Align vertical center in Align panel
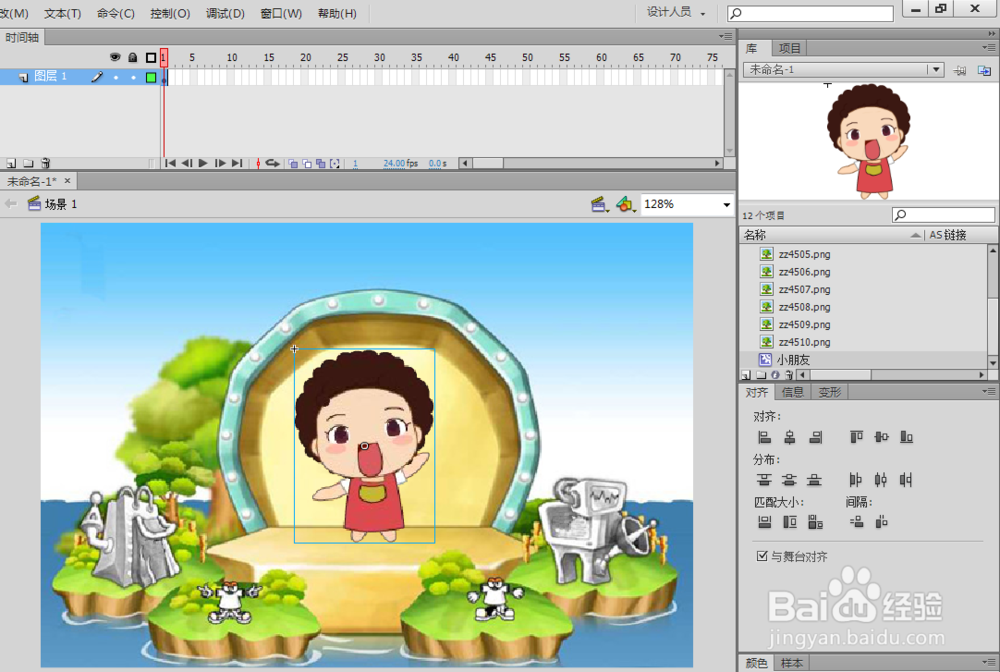Screen dimensions: 1000x672 pos(881,437)
